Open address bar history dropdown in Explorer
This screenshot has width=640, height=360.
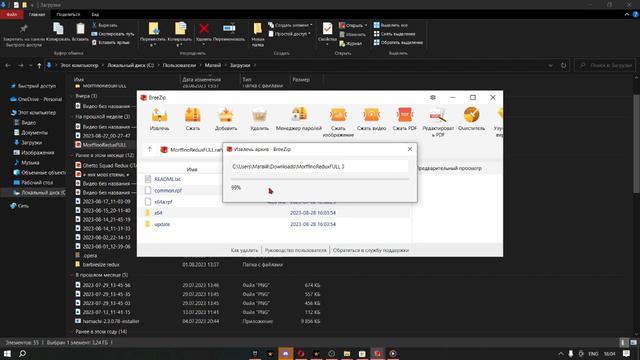[551, 65]
